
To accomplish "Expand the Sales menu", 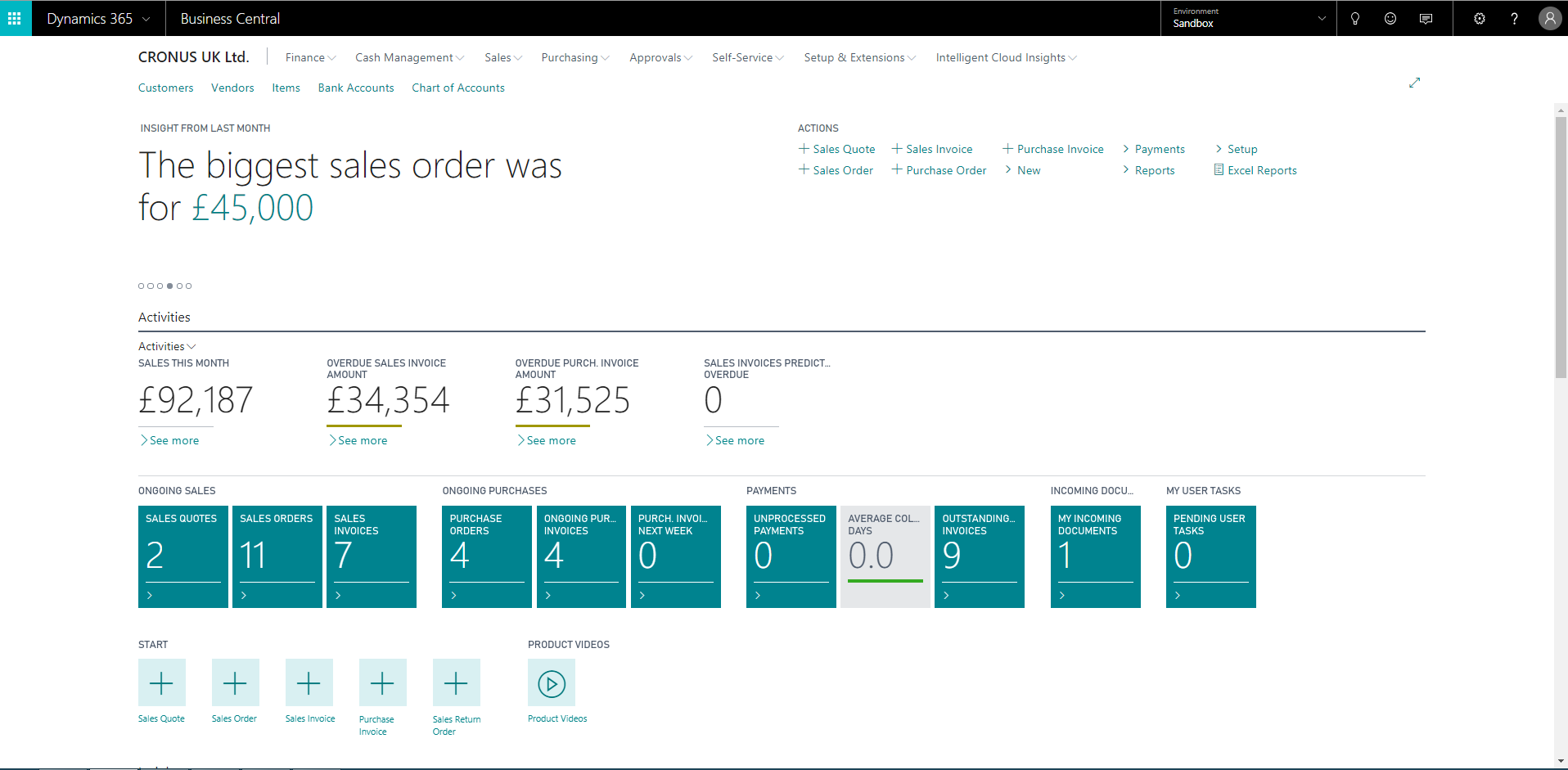I will 503,57.
